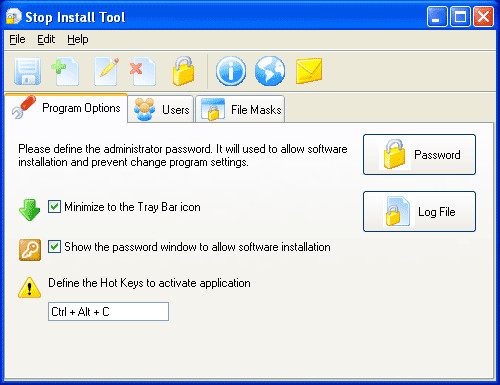Image resolution: width=500 pixels, height=385 pixels.
Task: Maximize the Stop Install Tool window
Action: pyautogui.click(x=460, y=16)
